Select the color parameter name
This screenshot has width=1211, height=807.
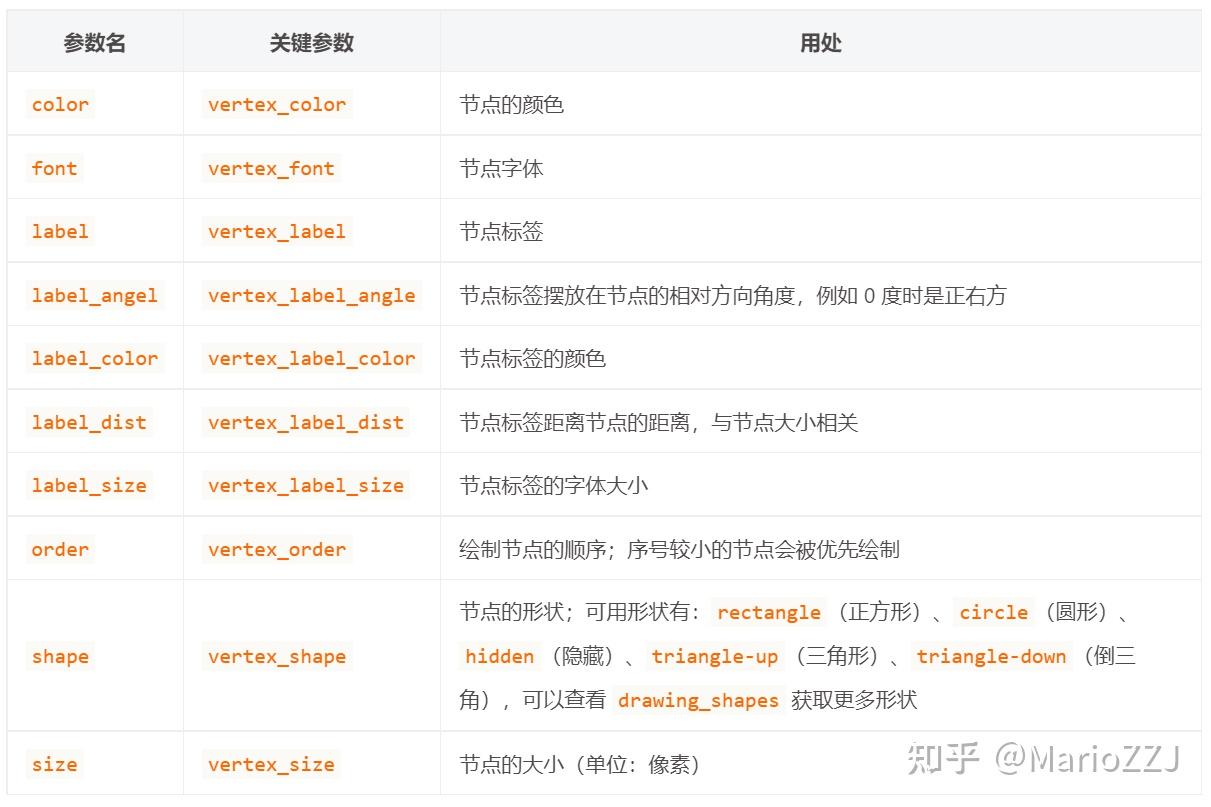59,104
